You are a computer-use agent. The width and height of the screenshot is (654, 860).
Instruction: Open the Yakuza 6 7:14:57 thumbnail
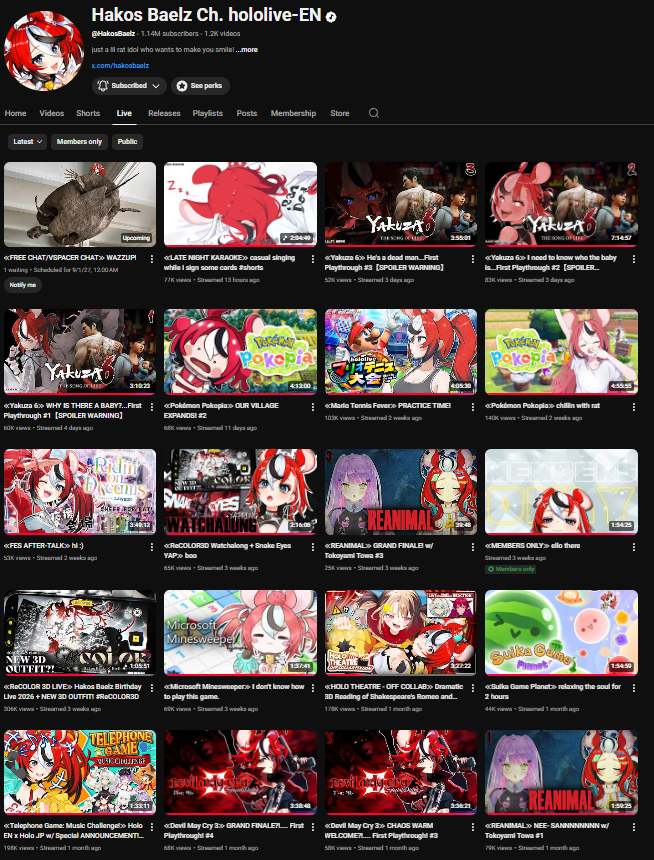tap(561, 204)
